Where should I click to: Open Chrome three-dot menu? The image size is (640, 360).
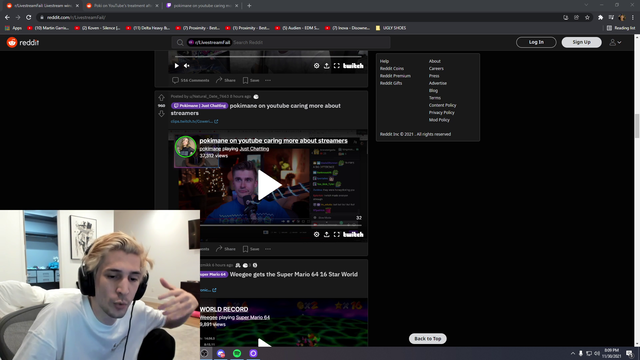pyautogui.click(x=633, y=17)
